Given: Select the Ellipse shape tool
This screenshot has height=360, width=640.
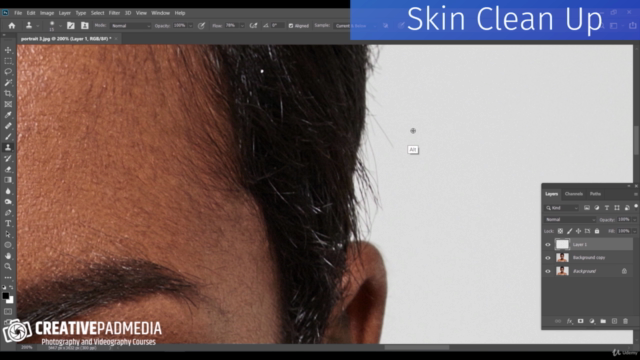Looking at the screenshot, I should click(8, 245).
